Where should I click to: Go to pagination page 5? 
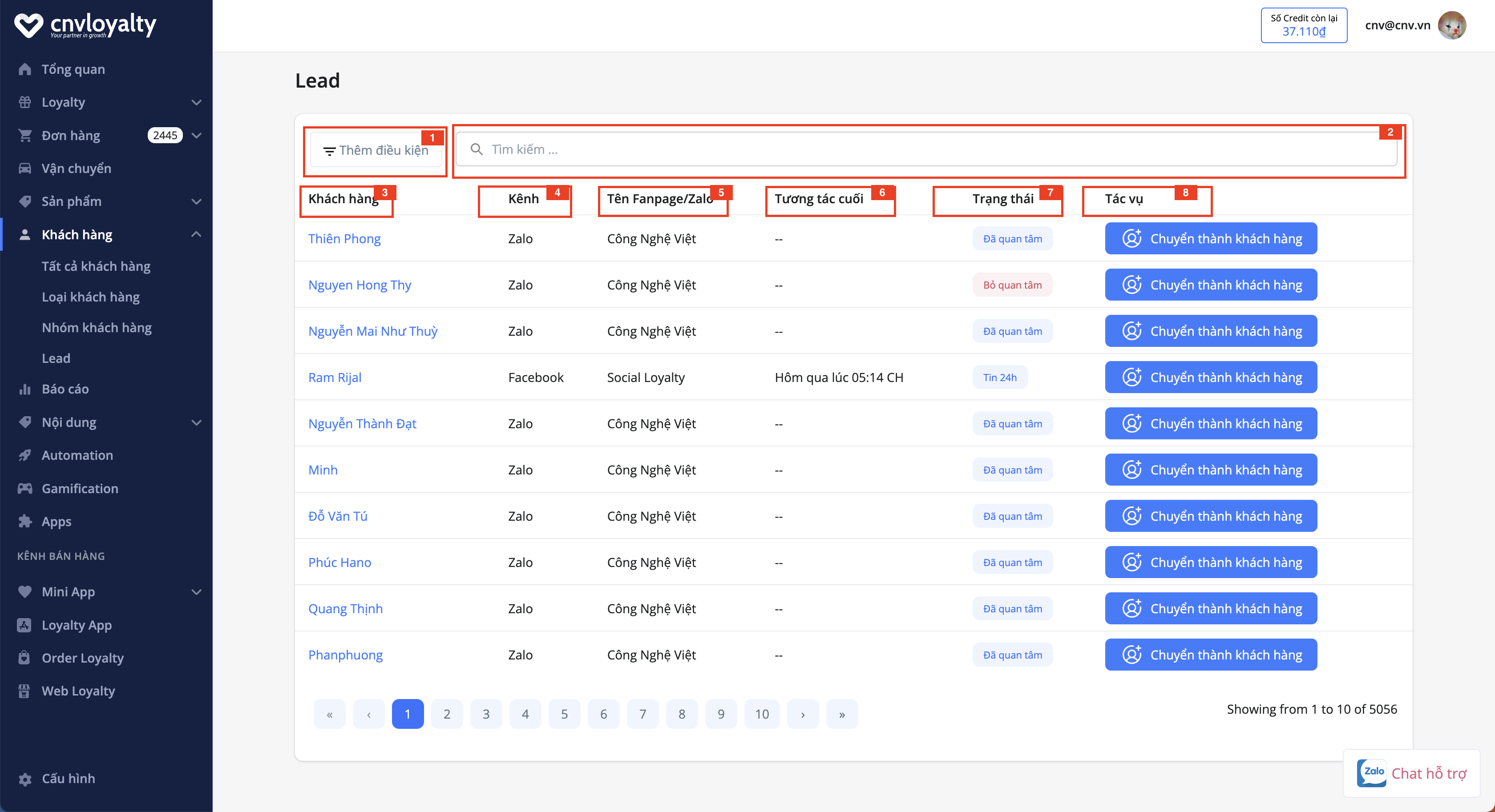(x=564, y=714)
